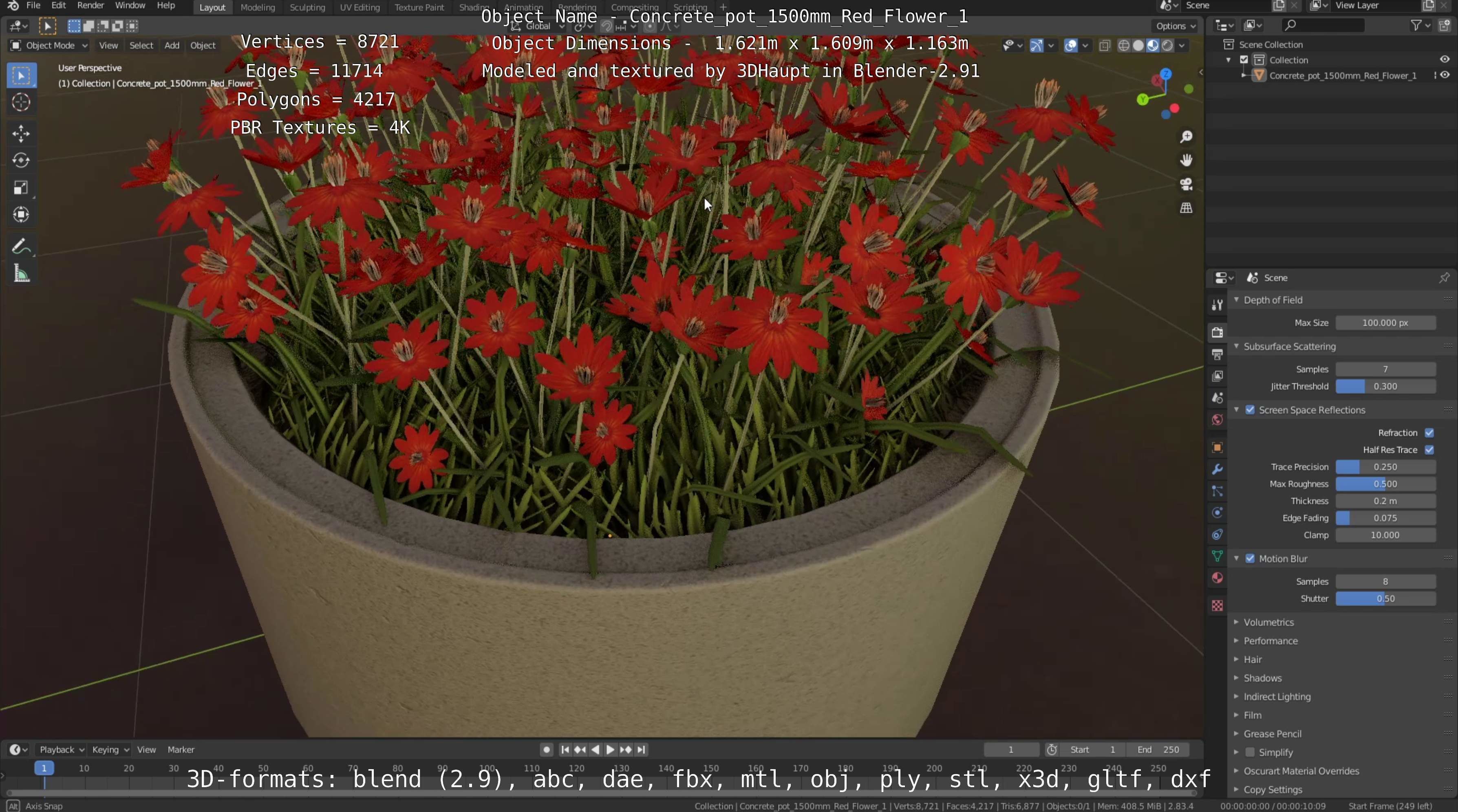Open the File menu

tap(33, 6)
